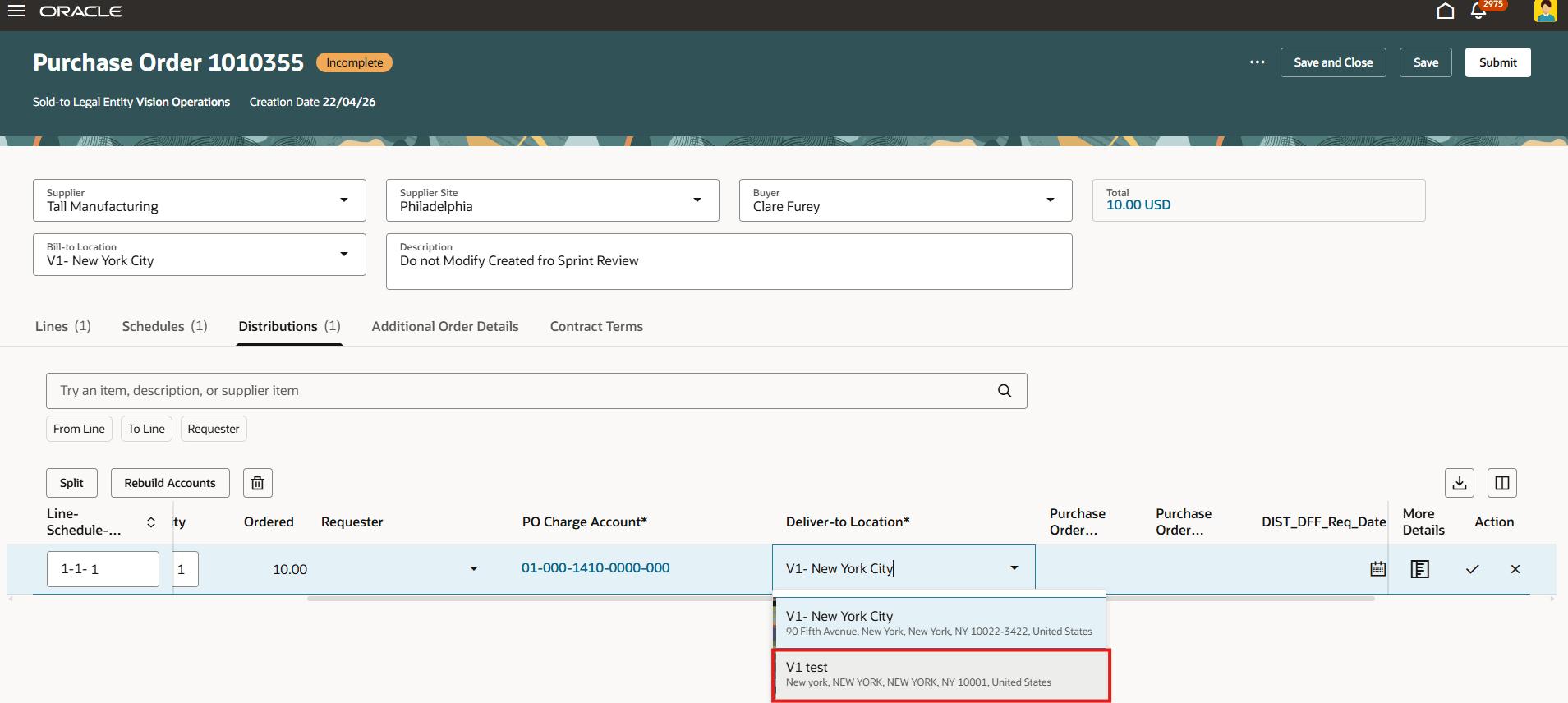Click Rebuild Accounts button

click(x=170, y=483)
